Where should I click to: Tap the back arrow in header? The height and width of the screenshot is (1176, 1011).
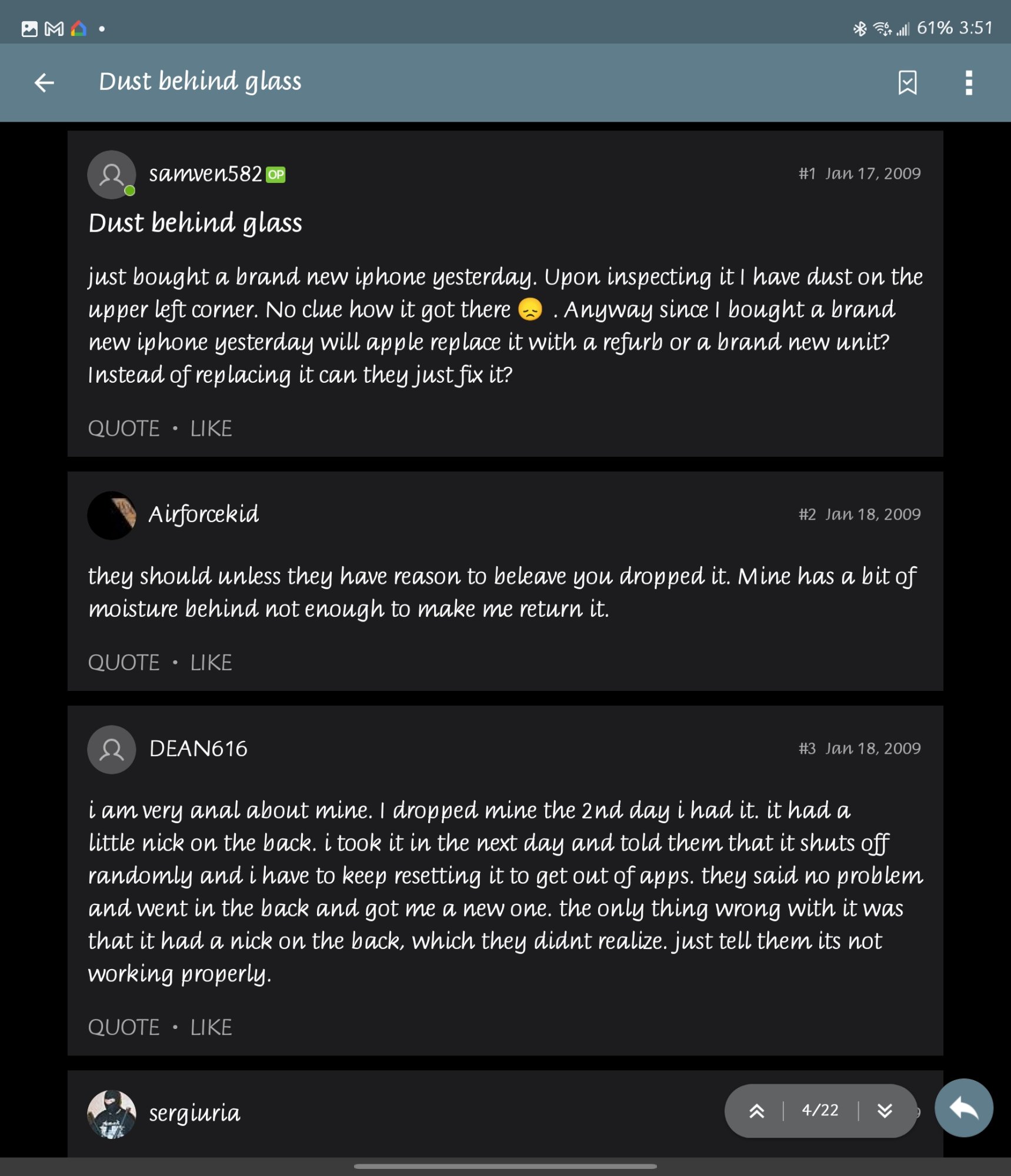44,82
